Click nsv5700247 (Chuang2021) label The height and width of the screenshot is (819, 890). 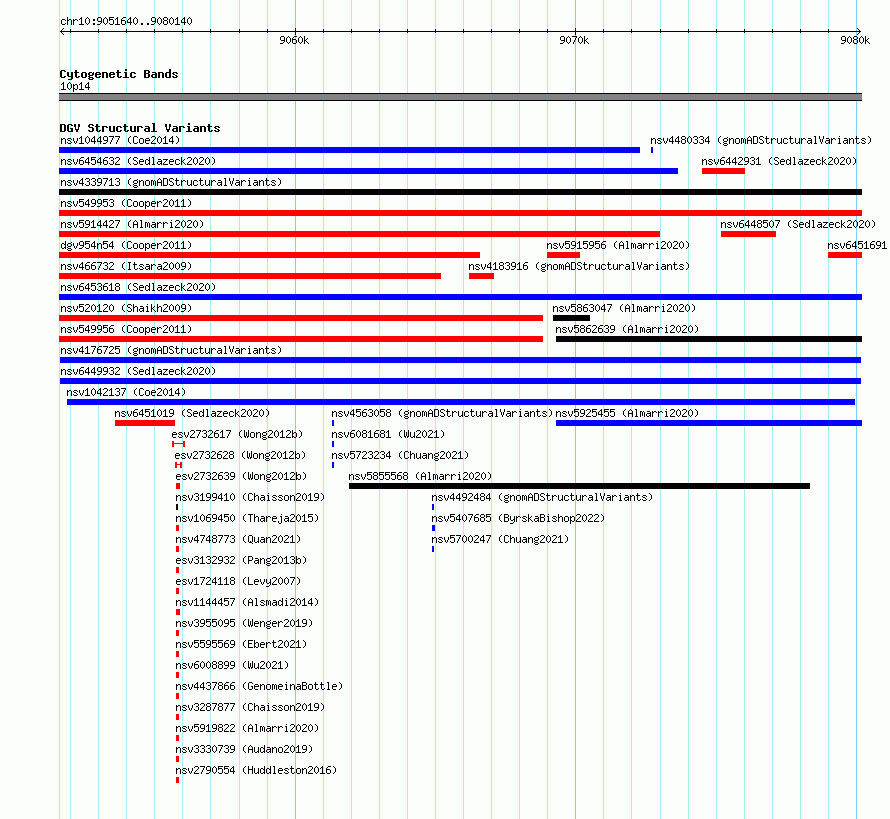pos(500,539)
